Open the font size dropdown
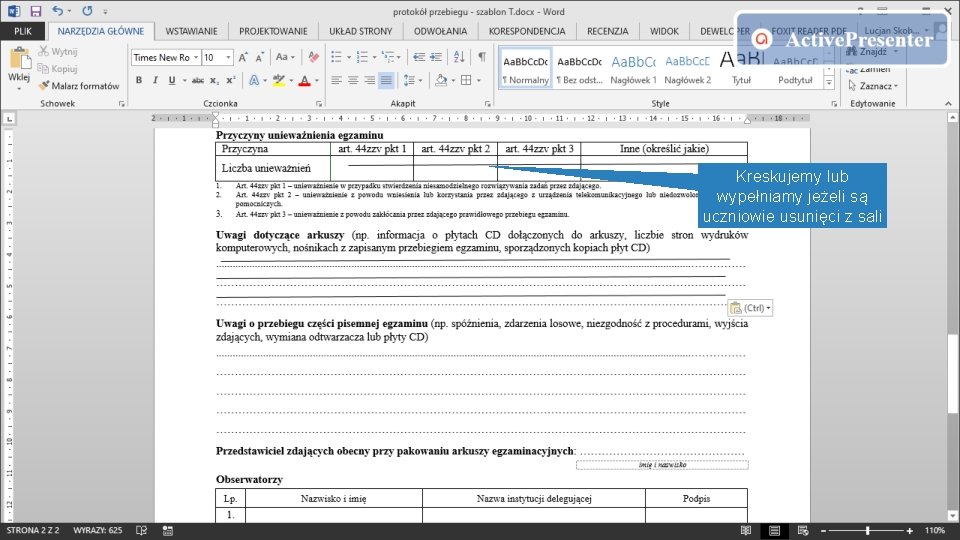Screen dimensions: 960x540 point(228,58)
